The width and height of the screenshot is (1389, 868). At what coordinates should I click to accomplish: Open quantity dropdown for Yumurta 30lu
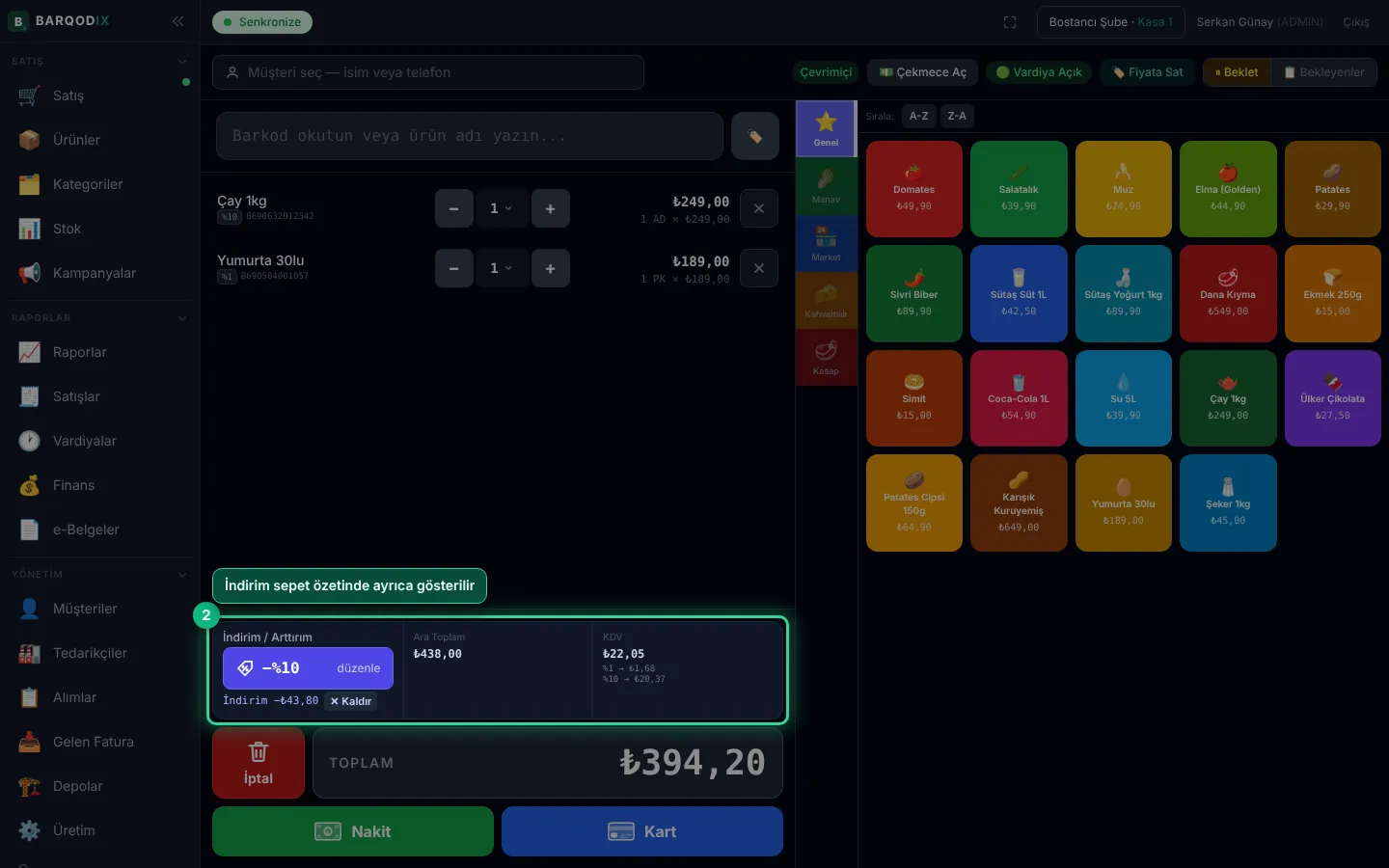(x=502, y=268)
